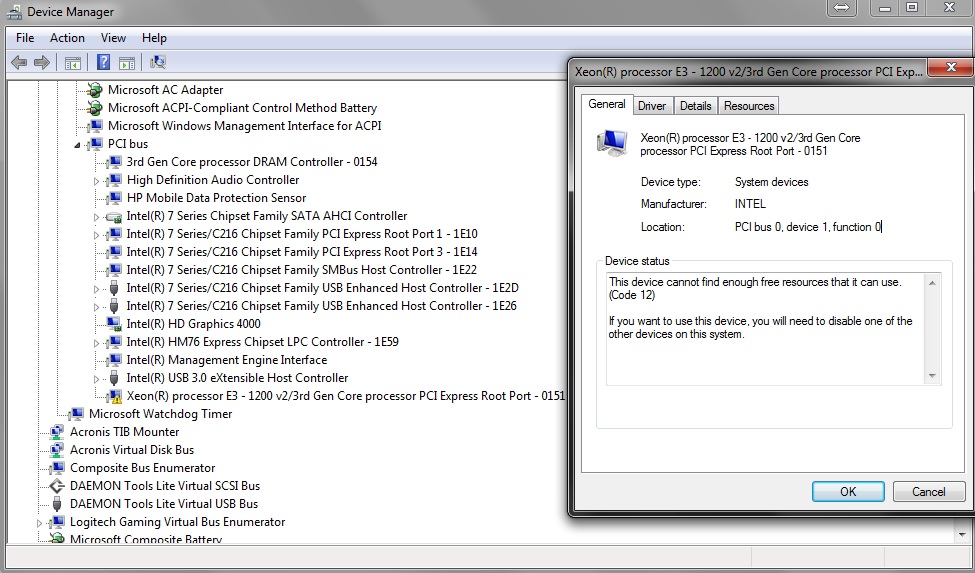Screen dimensions: 975x573
Task: Click the SATA AHCI Controller device icon
Action: click(x=114, y=216)
